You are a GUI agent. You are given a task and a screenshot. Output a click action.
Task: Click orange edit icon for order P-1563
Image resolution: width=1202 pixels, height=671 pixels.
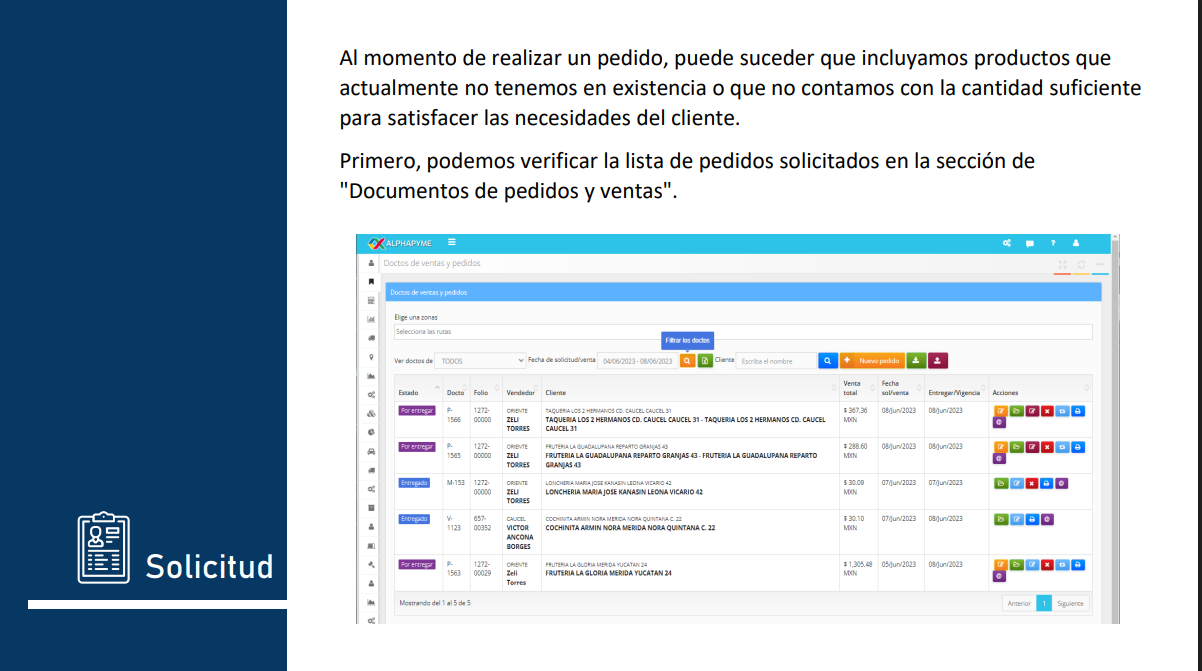[x=1000, y=564]
